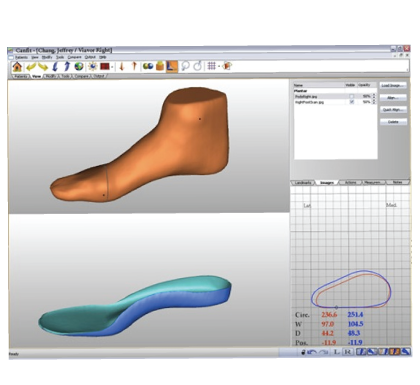Screen dimensions: 420x385
Task: Untick the Visible checkbox for RightFootScan.jpg row
Action: click(351, 102)
